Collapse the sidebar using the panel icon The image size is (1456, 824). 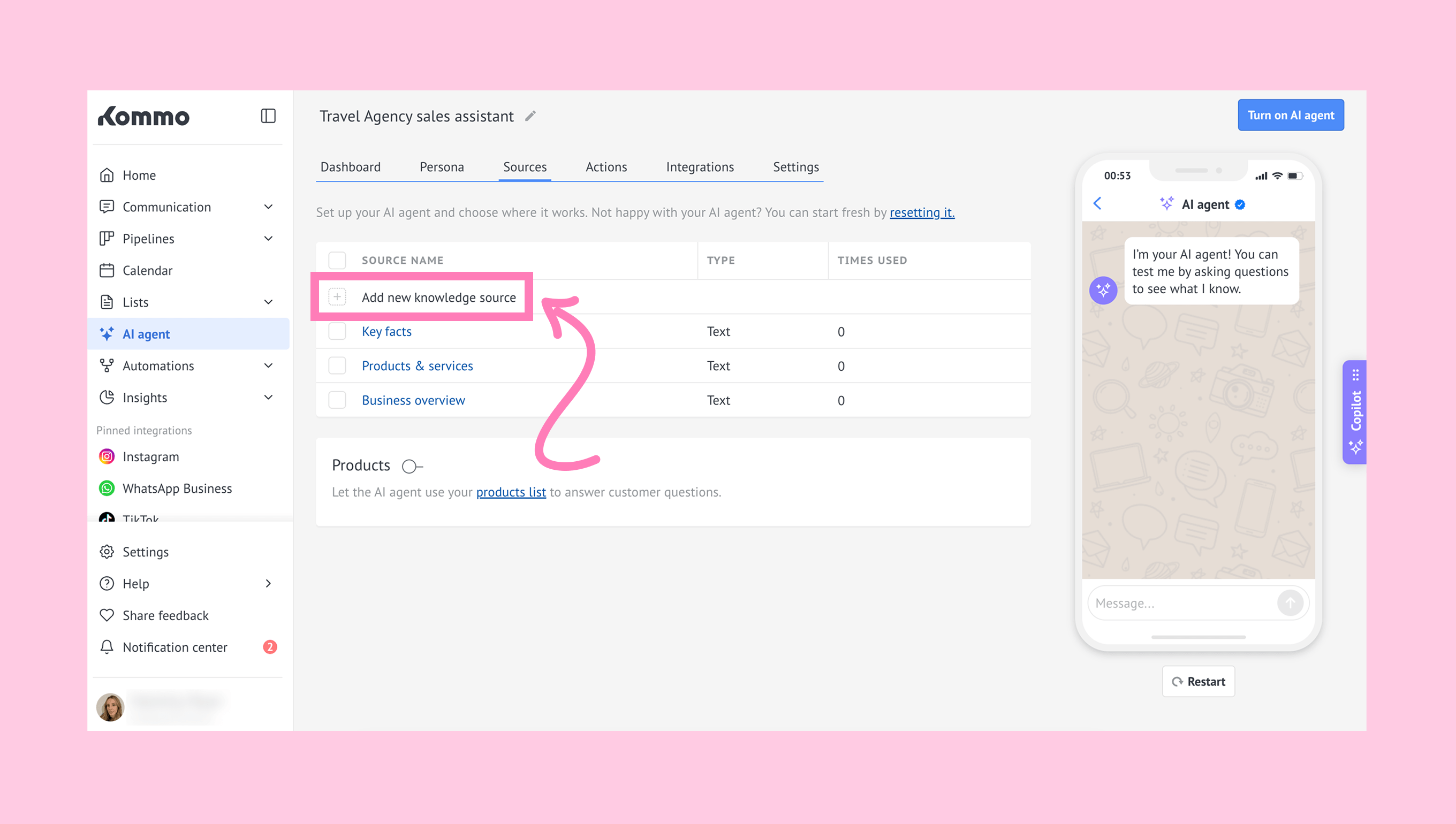pos(268,116)
